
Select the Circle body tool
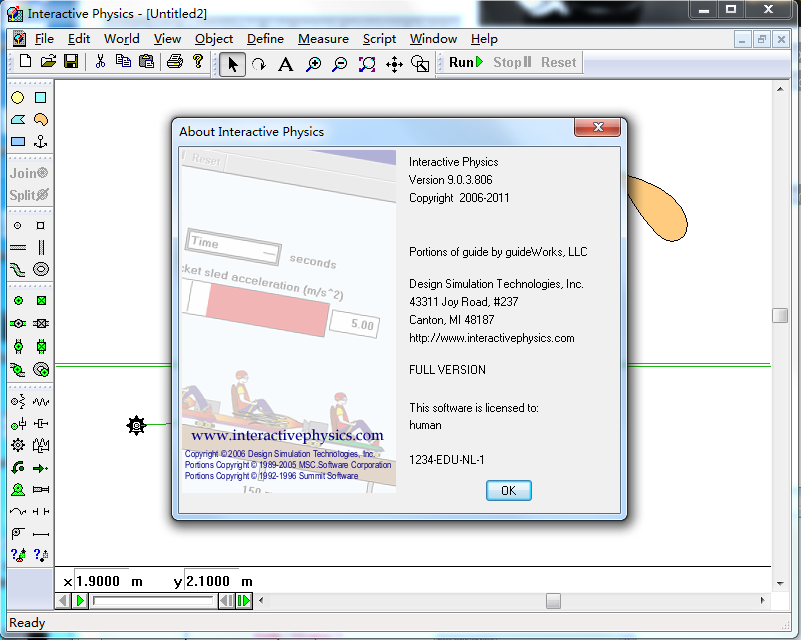tap(18, 98)
